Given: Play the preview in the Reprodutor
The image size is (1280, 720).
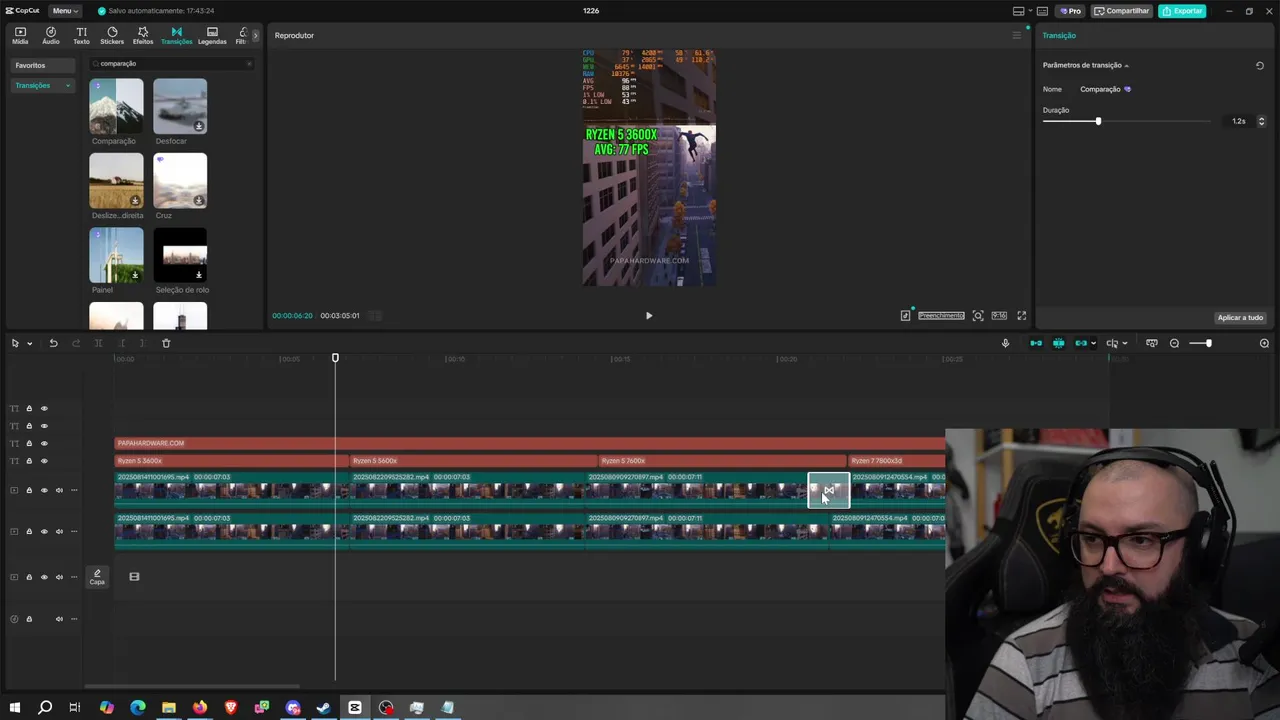Looking at the screenshot, I should pyautogui.click(x=649, y=316).
